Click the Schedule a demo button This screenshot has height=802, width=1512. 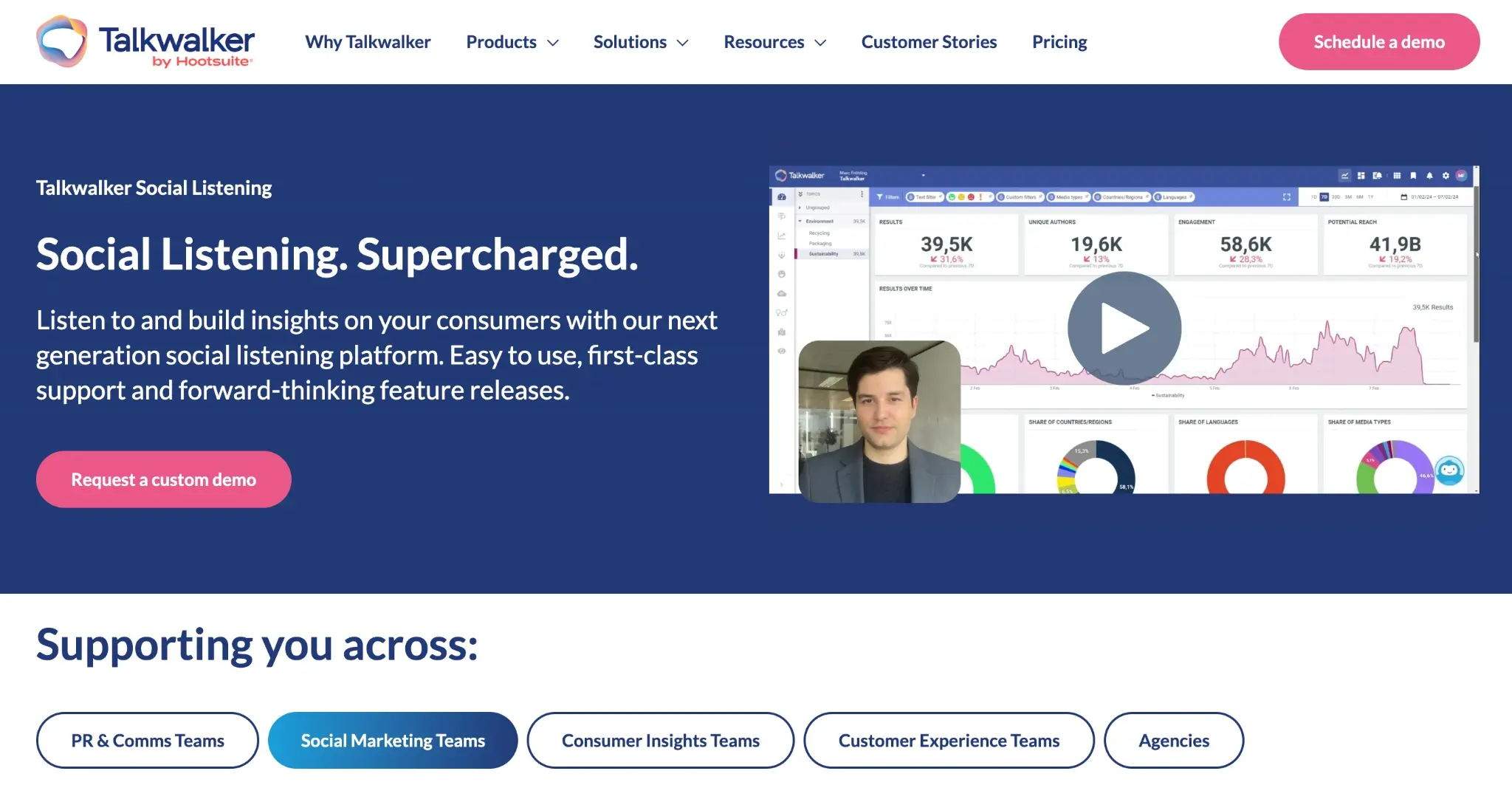click(1378, 41)
